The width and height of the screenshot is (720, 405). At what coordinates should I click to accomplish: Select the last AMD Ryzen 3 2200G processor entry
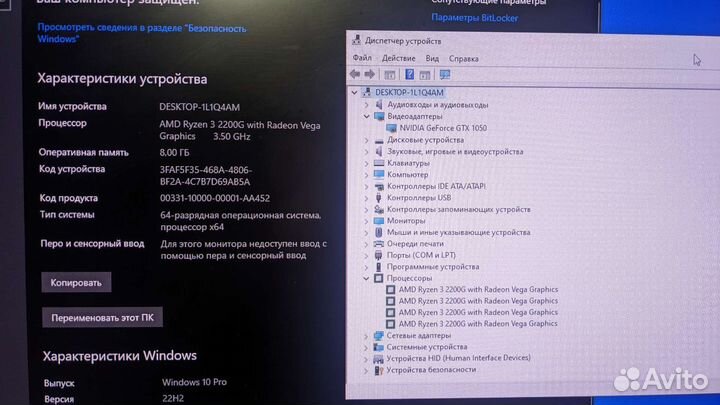click(478, 324)
